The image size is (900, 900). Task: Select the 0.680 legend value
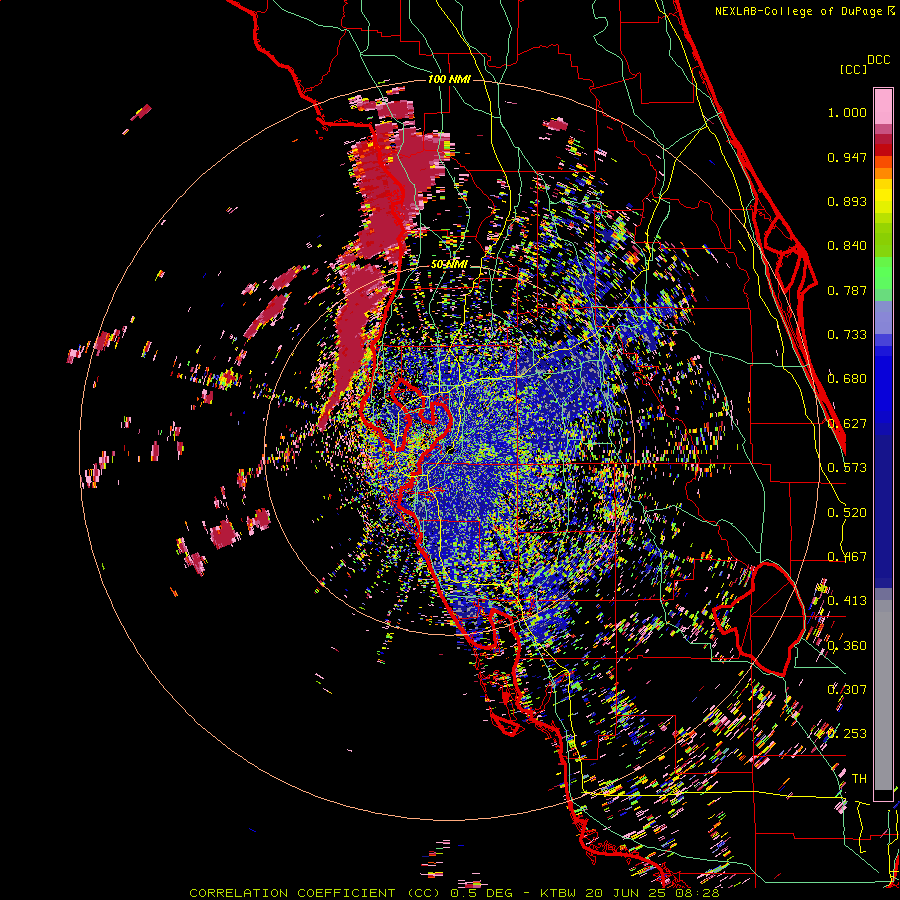pos(847,379)
